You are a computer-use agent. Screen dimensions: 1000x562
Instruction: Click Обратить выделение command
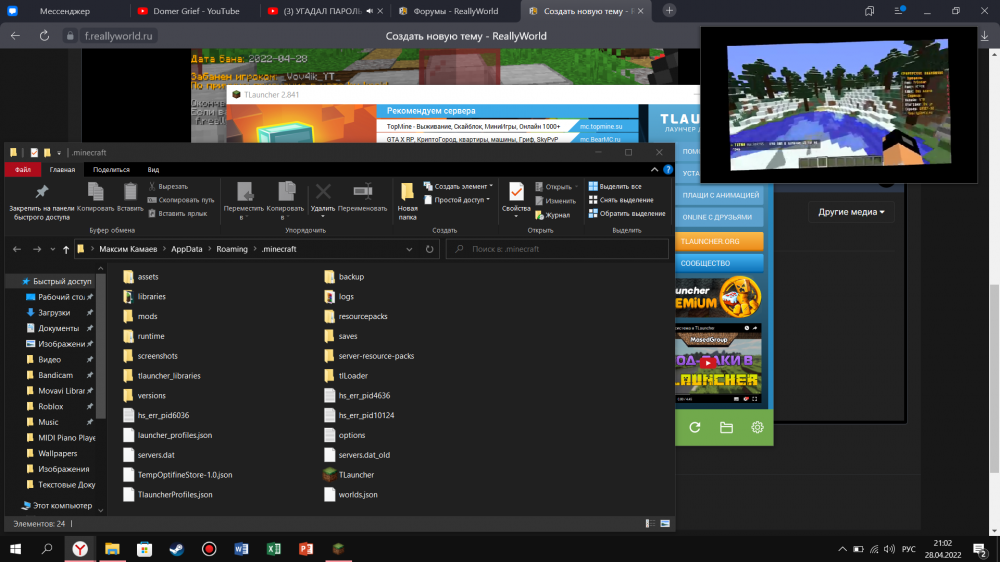(626, 213)
